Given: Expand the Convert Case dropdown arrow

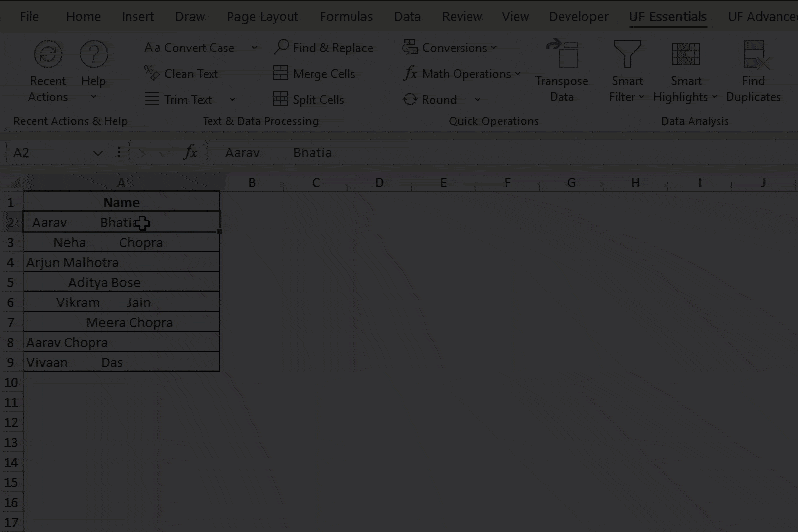Looking at the screenshot, I should (x=254, y=48).
